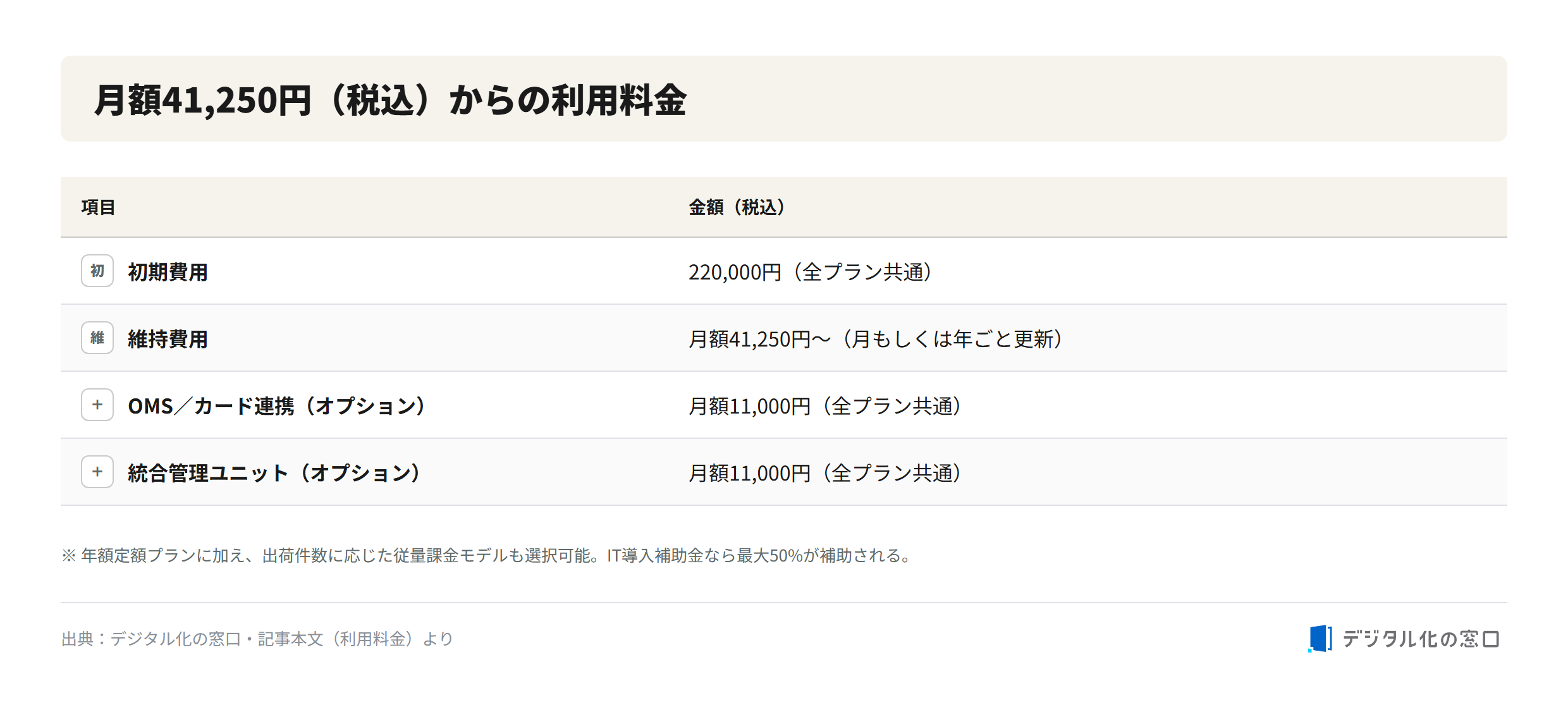The image size is (1568, 712).
Task: Click the 月額41,250円（税込）からの利用料金 heading
Action: pyautogui.click(x=391, y=100)
